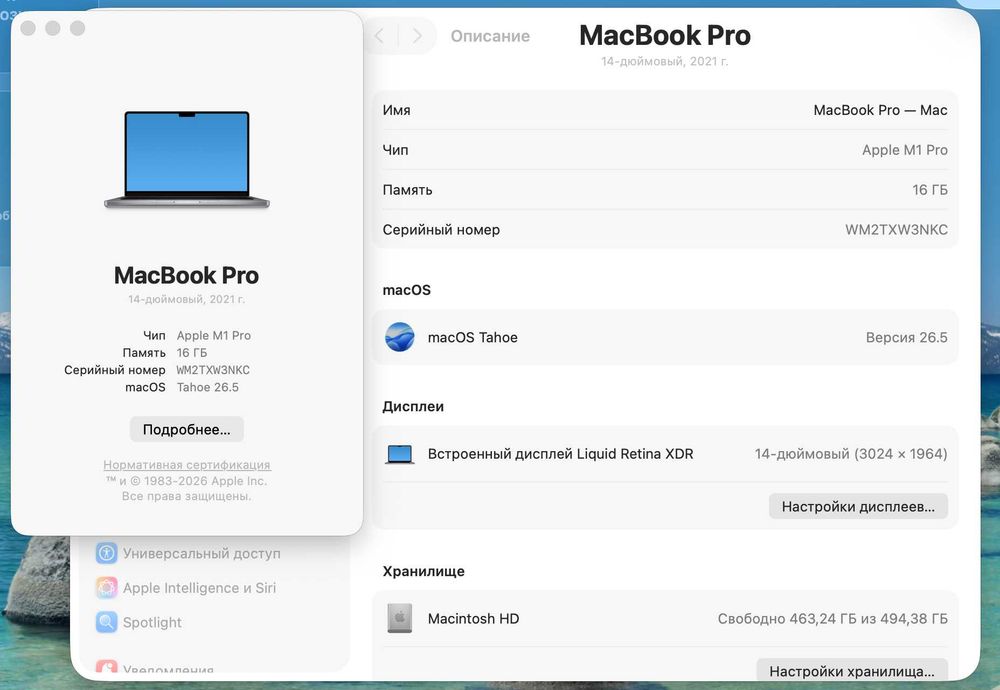Click the macOS Tahoe icon

400,337
